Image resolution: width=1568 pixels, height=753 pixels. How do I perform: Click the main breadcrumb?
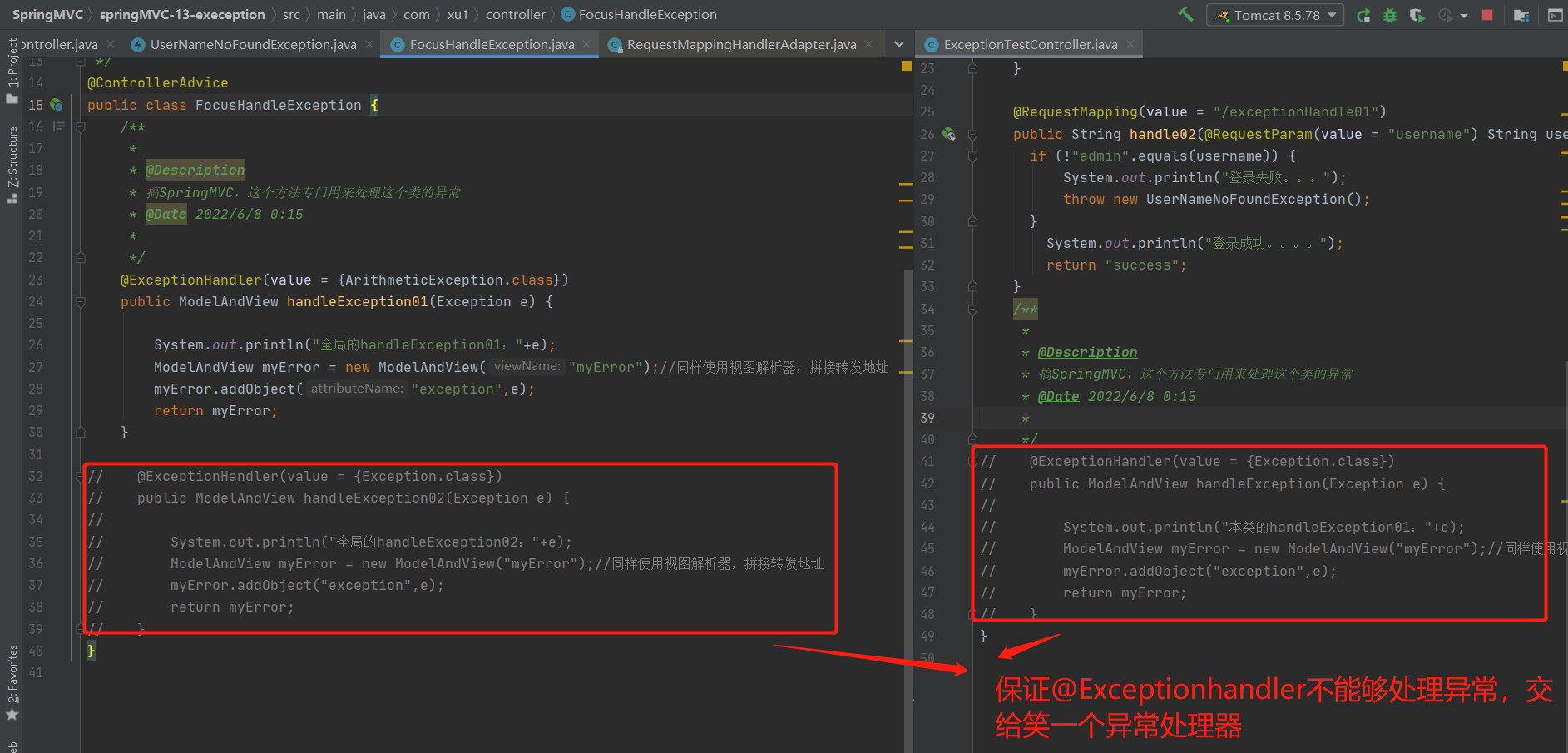[x=331, y=15]
